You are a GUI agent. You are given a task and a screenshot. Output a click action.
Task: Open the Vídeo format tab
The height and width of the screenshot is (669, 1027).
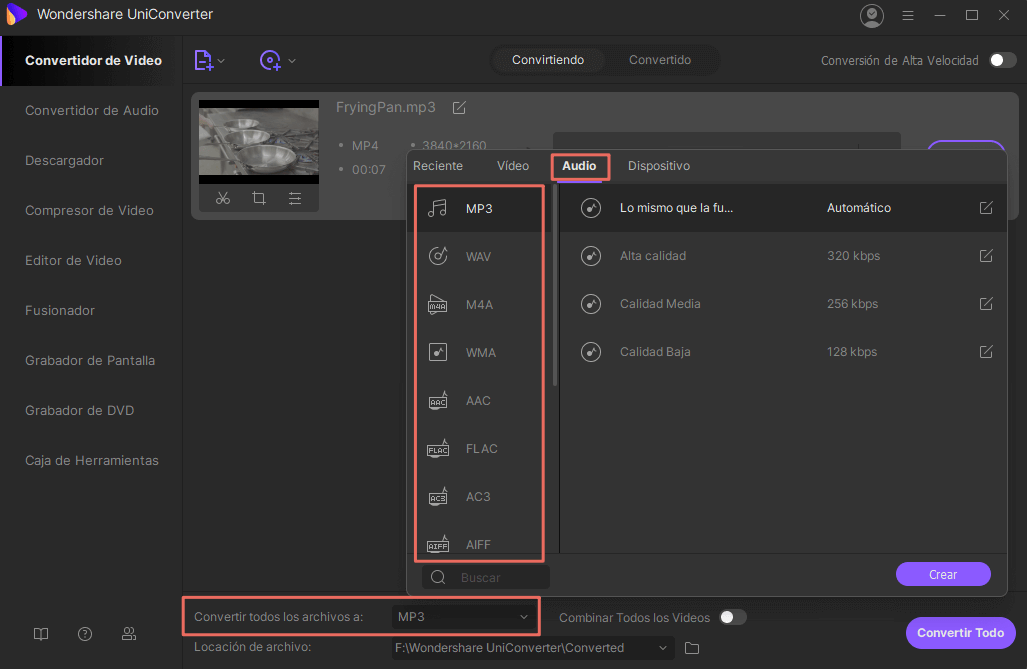pos(513,166)
